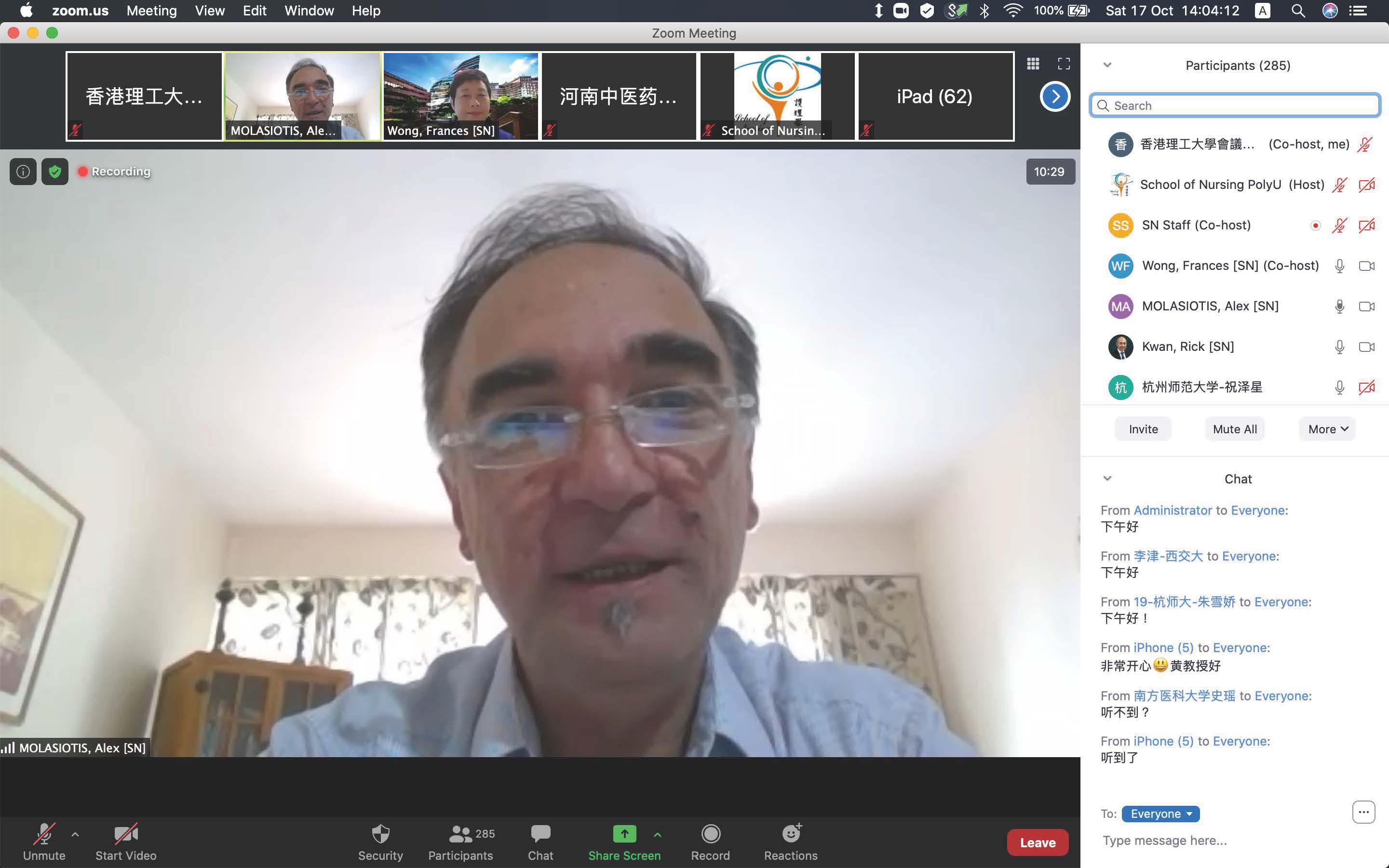The height and width of the screenshot is (868, 1389).
Task: Click the green encryption shield icon
Action: click(x=55, y=172)
